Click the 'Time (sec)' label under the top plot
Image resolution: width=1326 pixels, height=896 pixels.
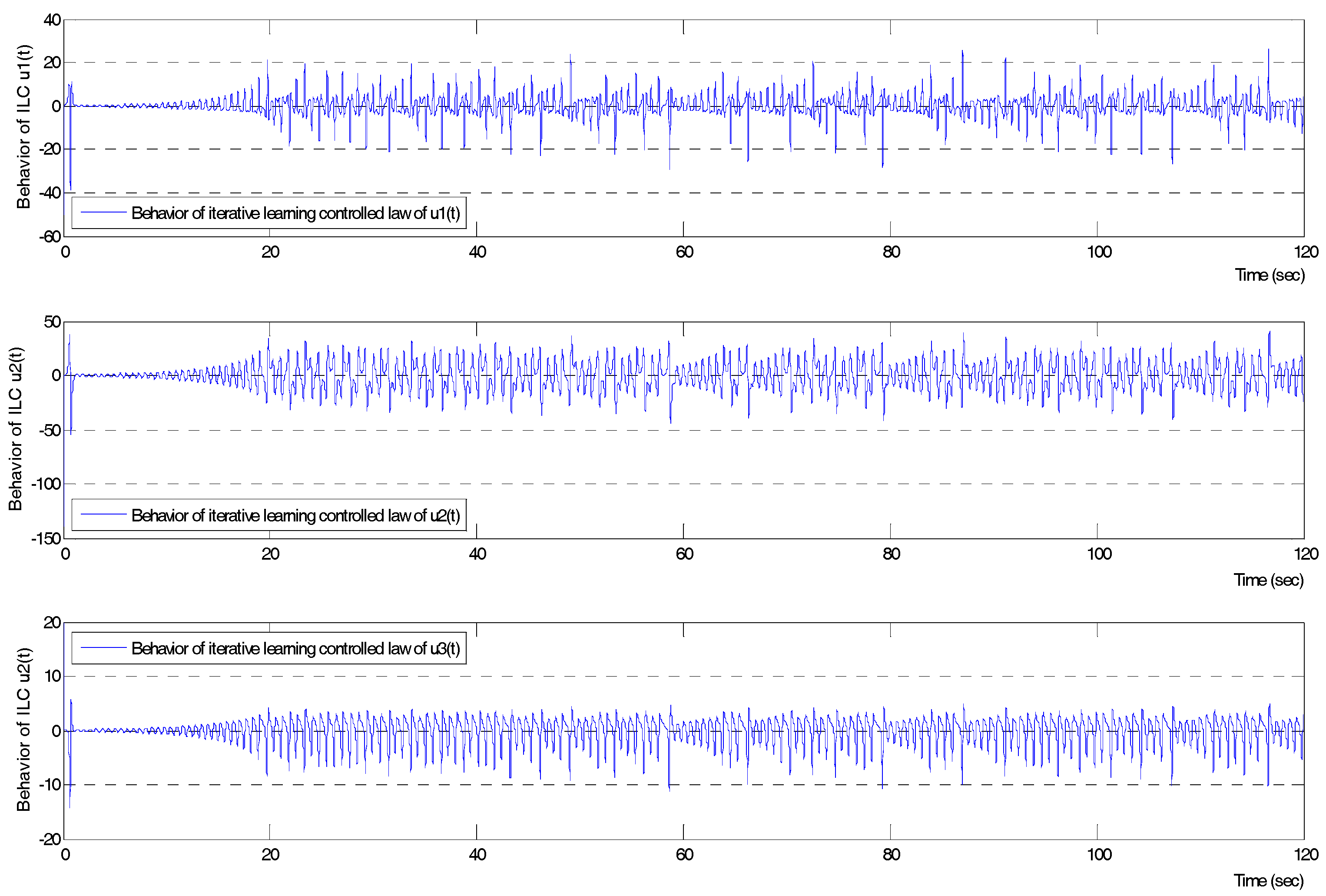(x=1270, y=275)
